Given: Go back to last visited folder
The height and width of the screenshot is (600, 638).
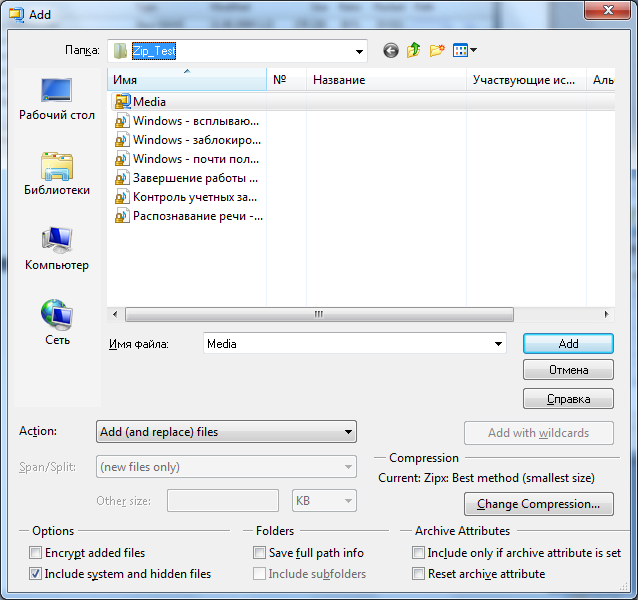Looking at the screenshot, I should (x=391, y=51).
